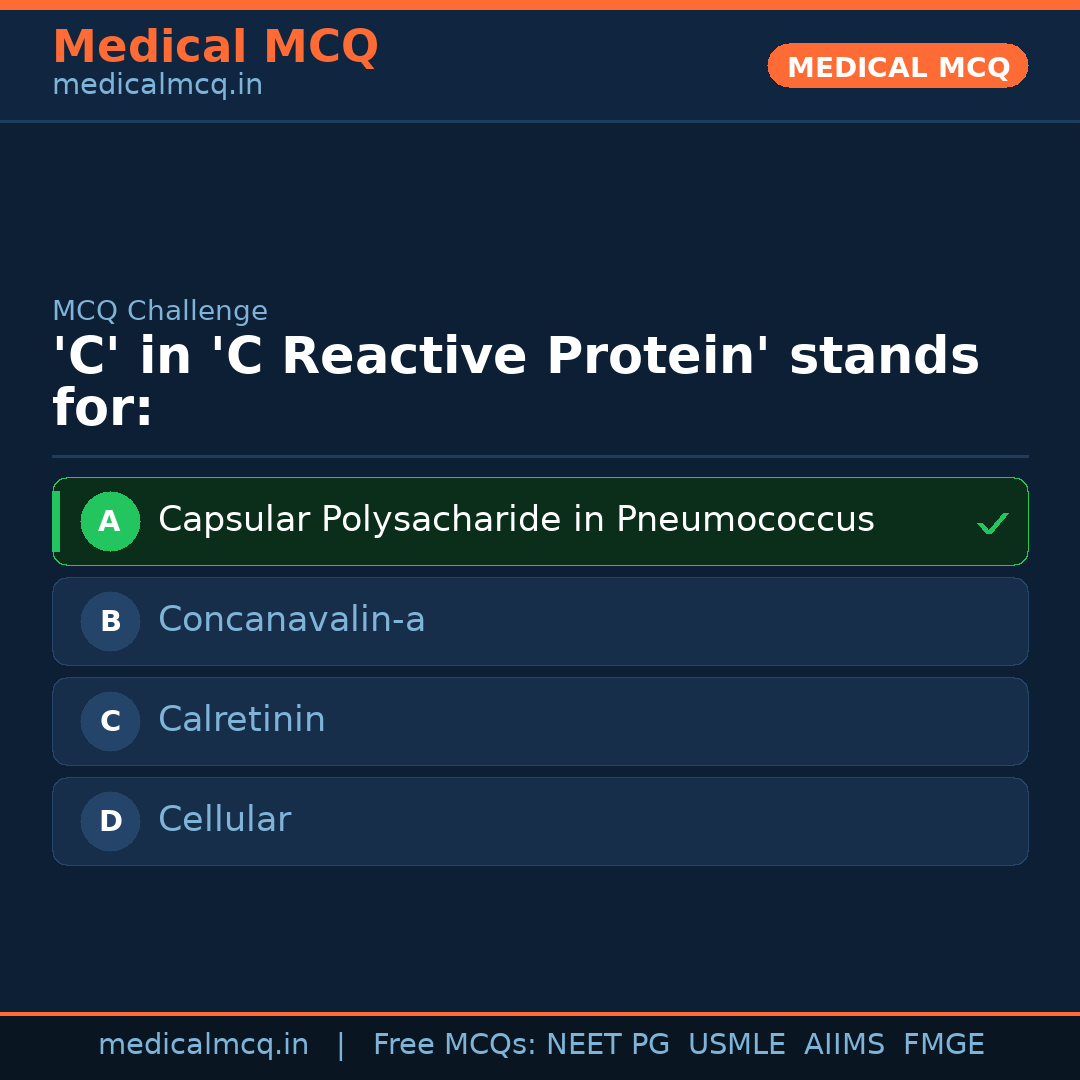
Task: Click the green highlight bar beside option A
Action: pos(56,521)
